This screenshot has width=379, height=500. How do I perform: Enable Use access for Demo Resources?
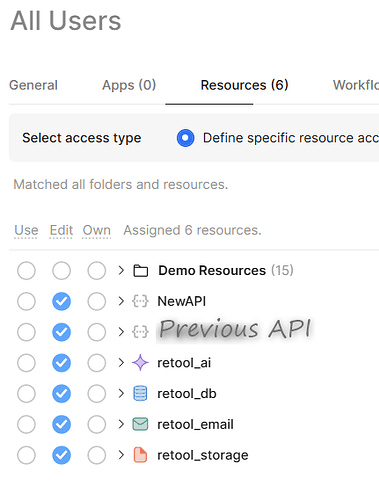26,271
